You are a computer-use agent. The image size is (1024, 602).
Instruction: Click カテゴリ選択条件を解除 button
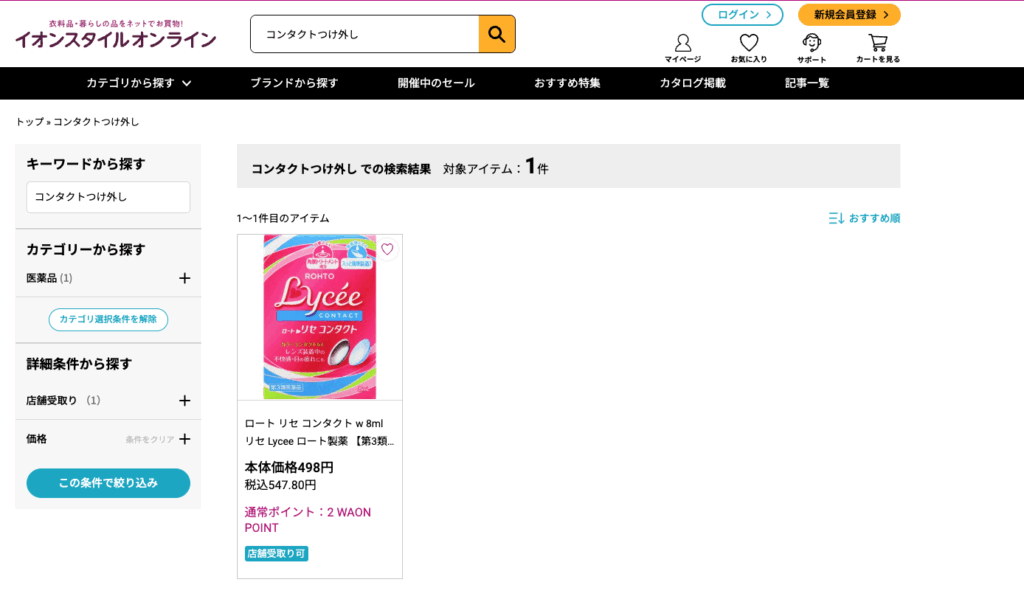coord(108,319)
